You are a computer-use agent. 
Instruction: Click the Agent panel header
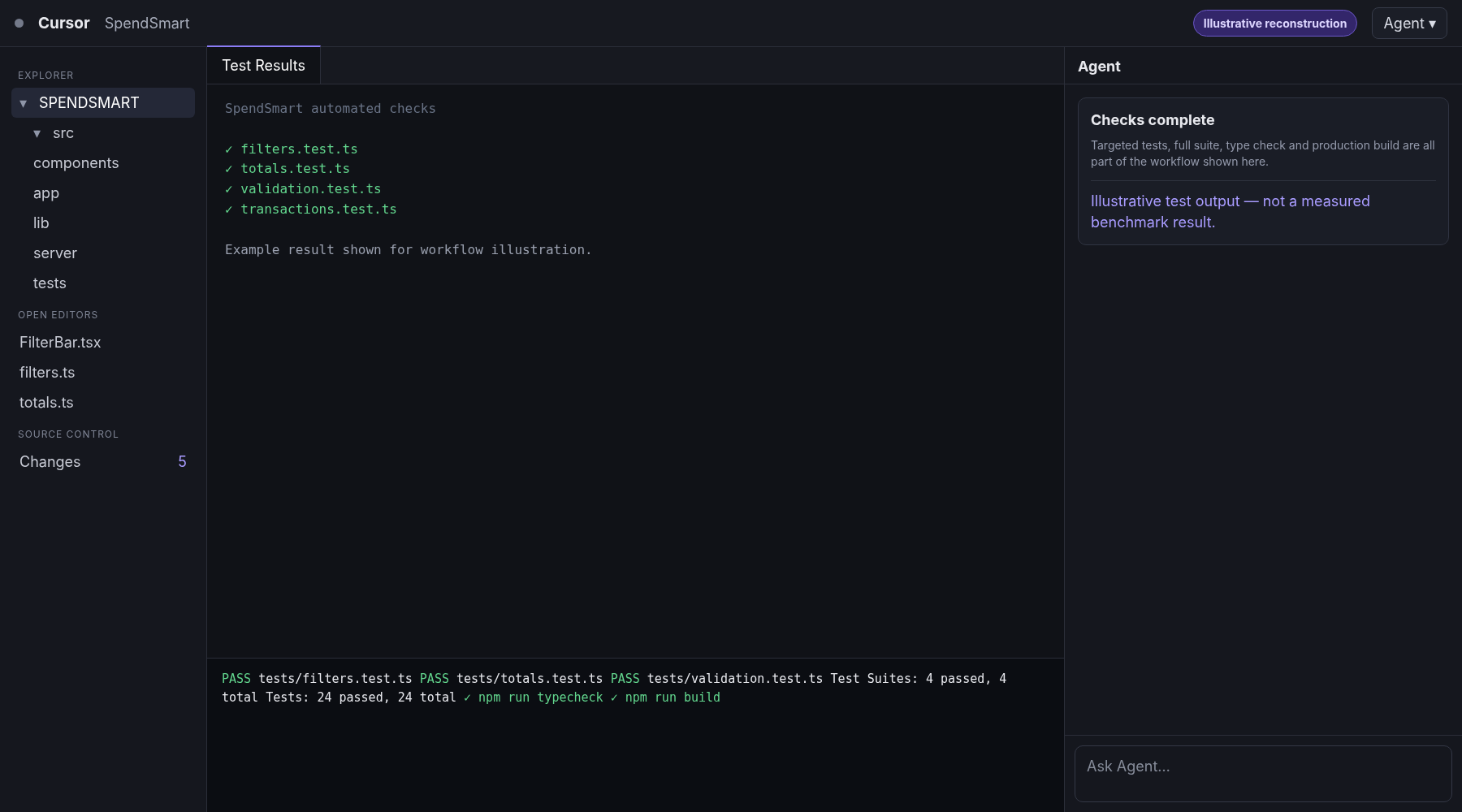coord(1099,67)
